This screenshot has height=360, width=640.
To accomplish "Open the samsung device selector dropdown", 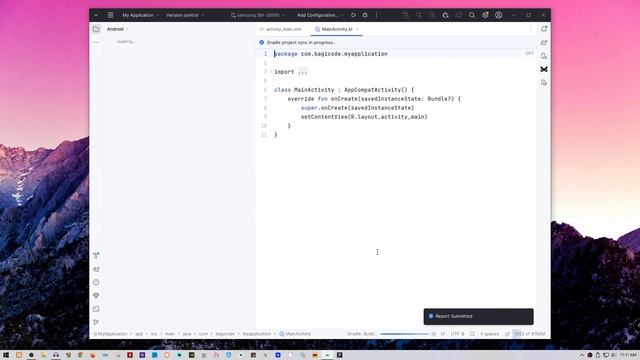I will 258,15.
